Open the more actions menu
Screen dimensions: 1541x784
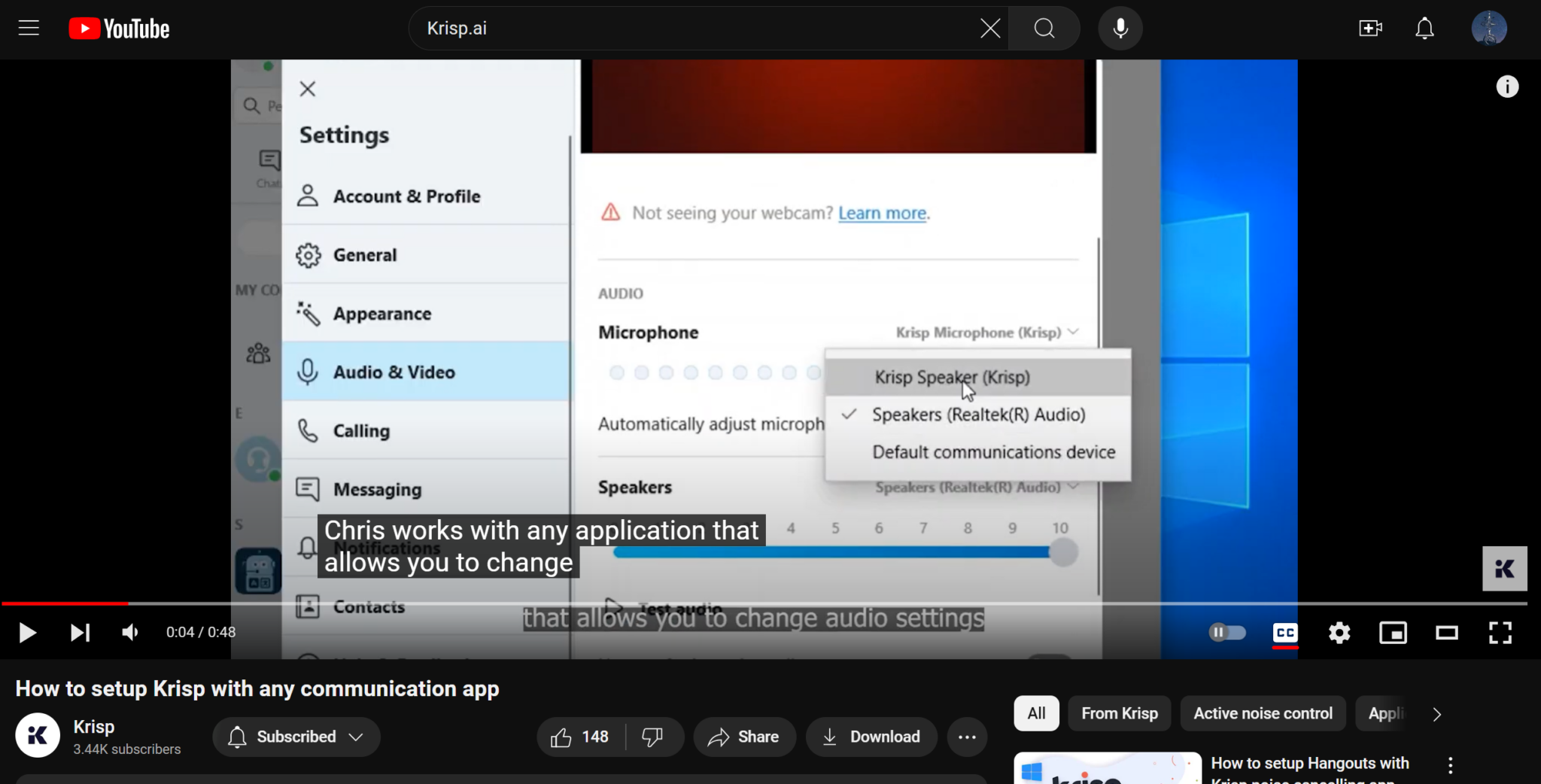pyautogui.click(x=966, y=737)
